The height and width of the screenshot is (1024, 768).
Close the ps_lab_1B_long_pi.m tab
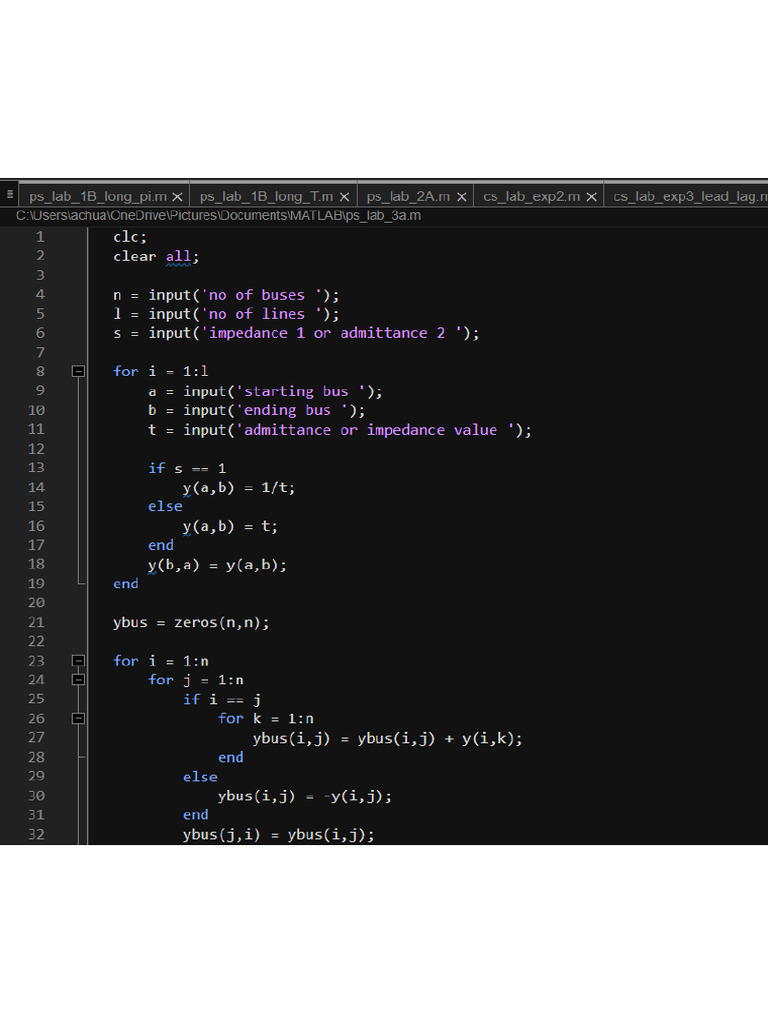click(x=177, y=197)
